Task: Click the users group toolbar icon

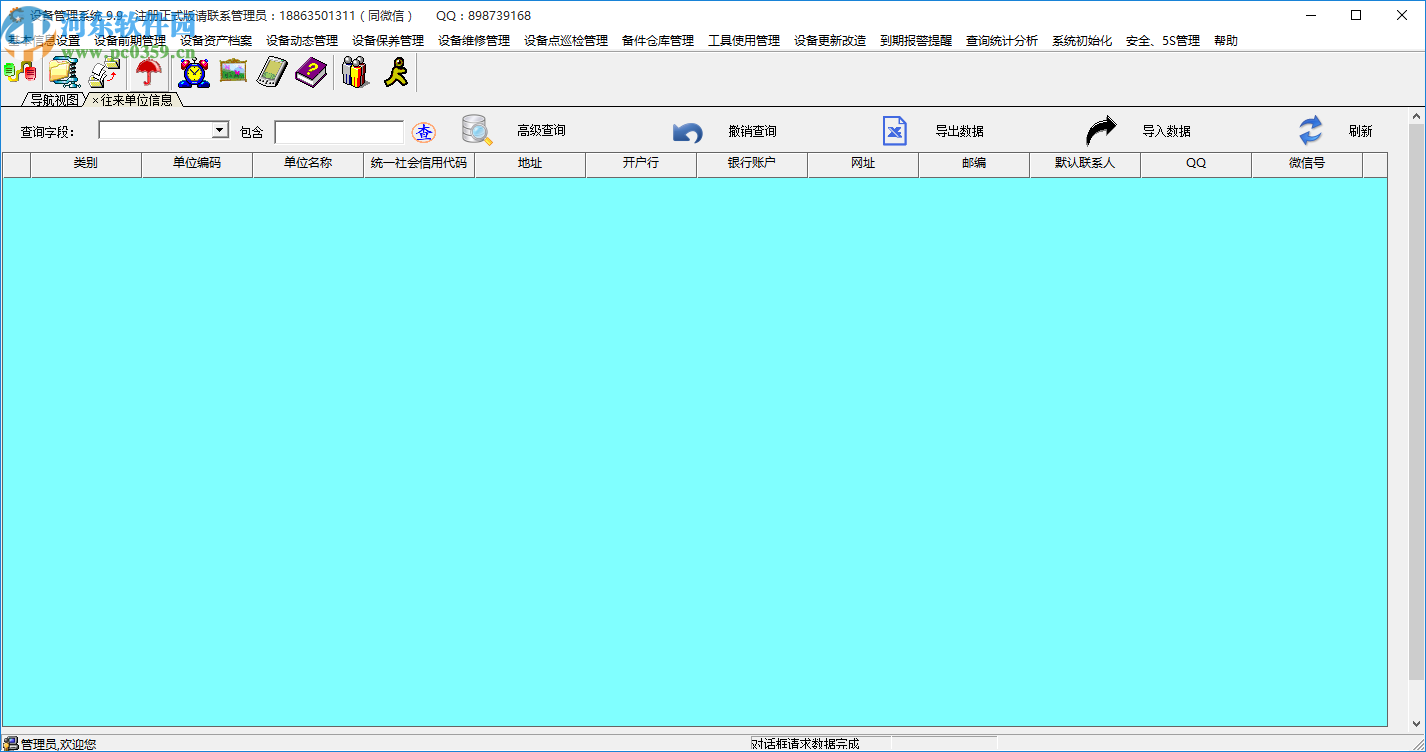Action: pyautogui.click(x=355, y=73)
